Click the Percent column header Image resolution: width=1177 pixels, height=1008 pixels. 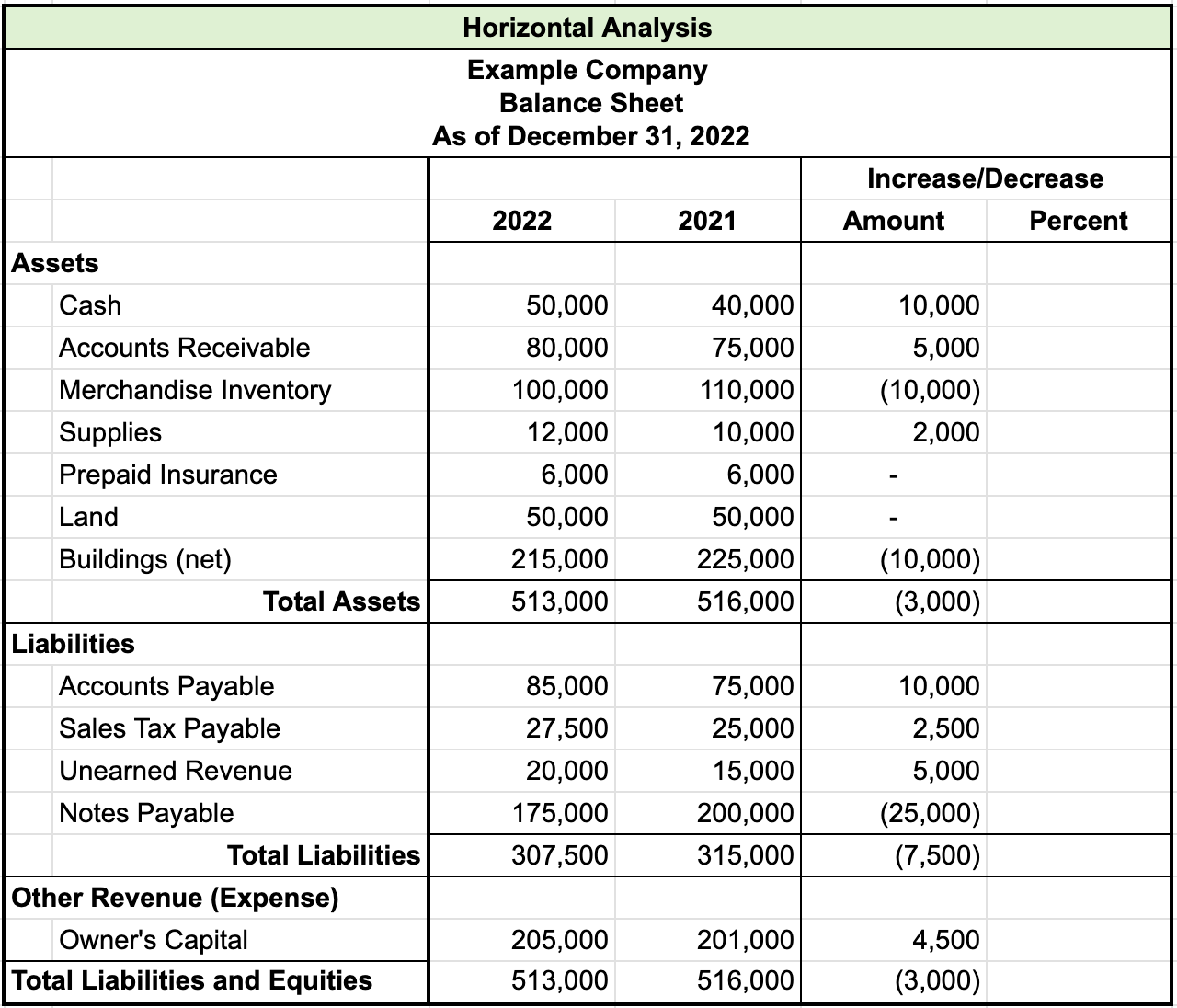[x=1079, y=221]
